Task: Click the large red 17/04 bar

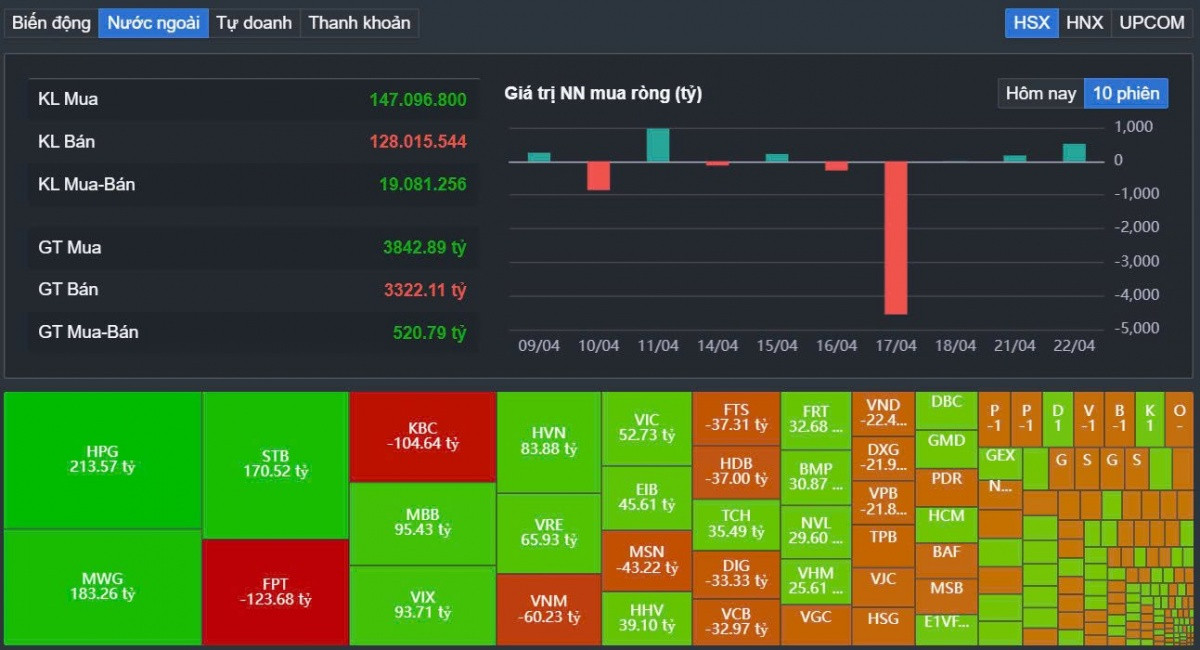Action: tap(896, 238)
